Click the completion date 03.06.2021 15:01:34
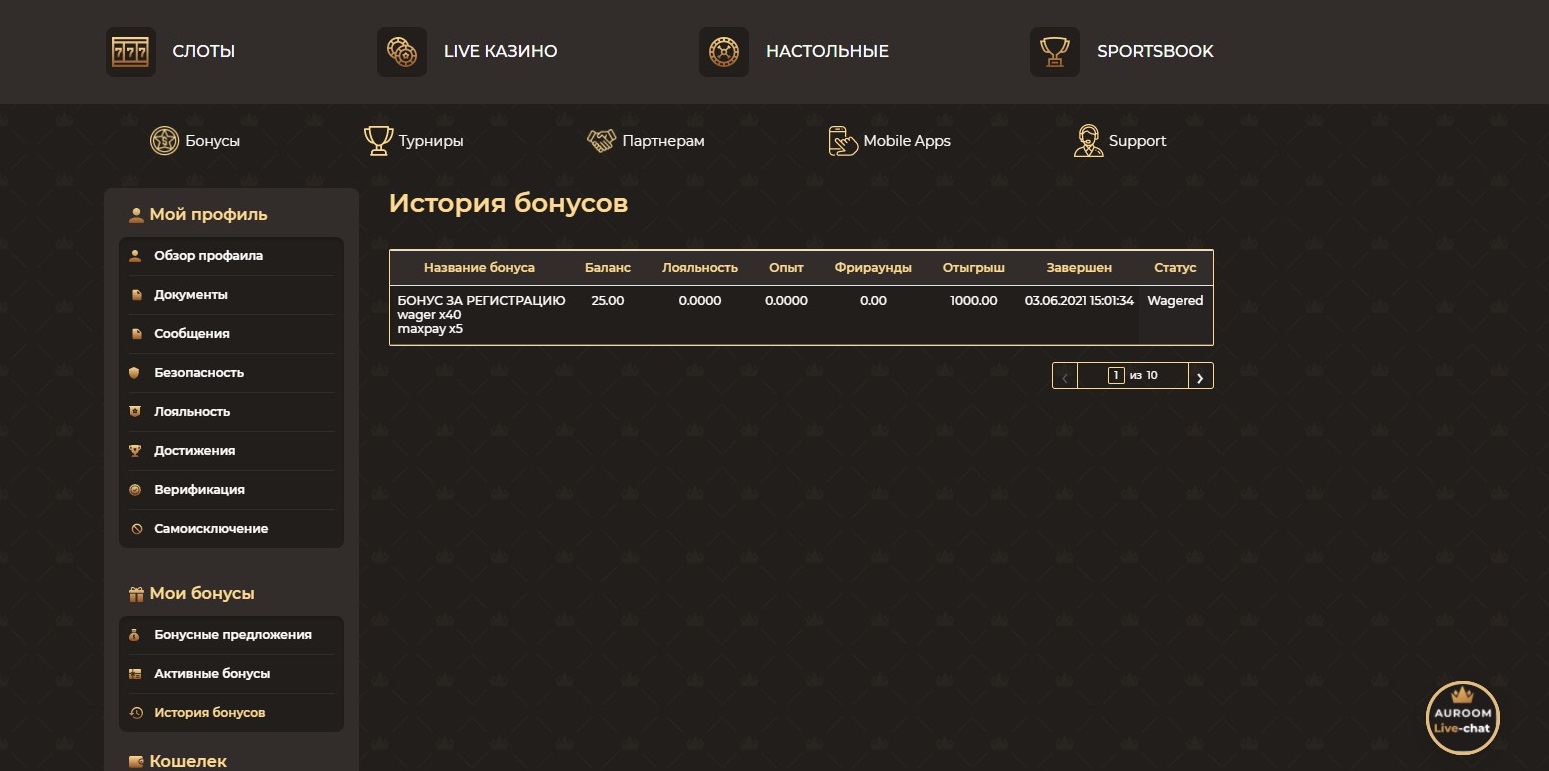Viewport: 1549px width, 771px height. click(1079, 301)
